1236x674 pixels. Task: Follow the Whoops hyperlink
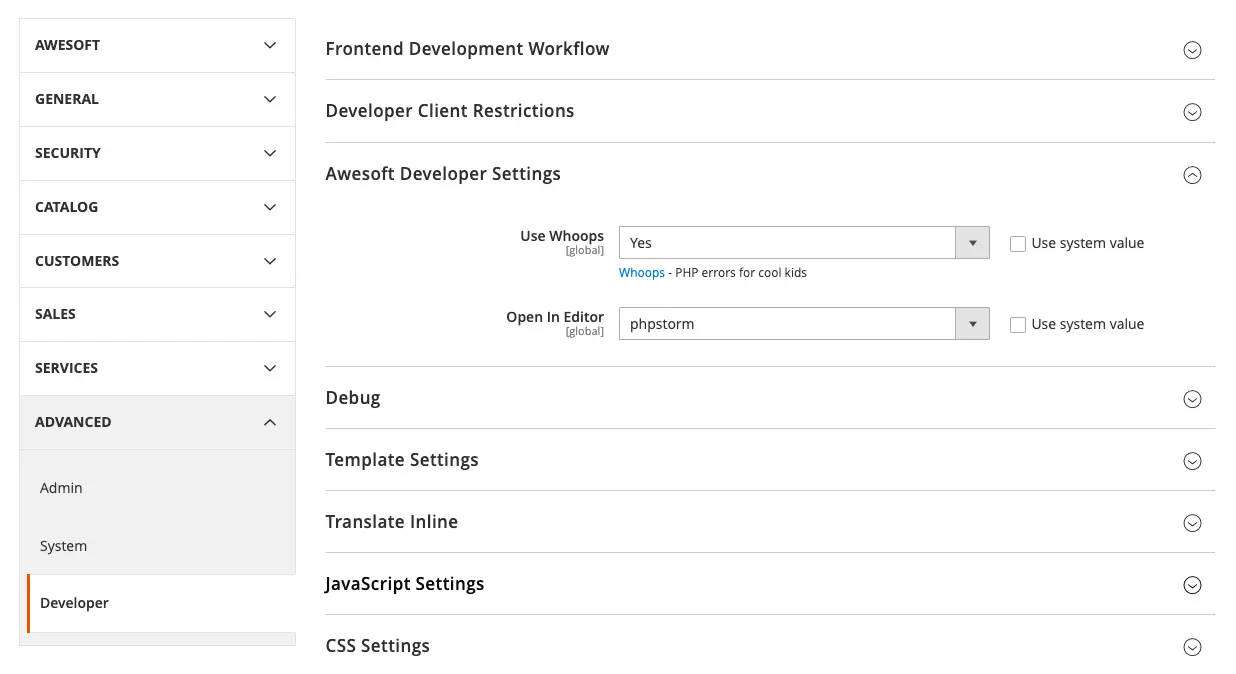click(x=641, y=273)
